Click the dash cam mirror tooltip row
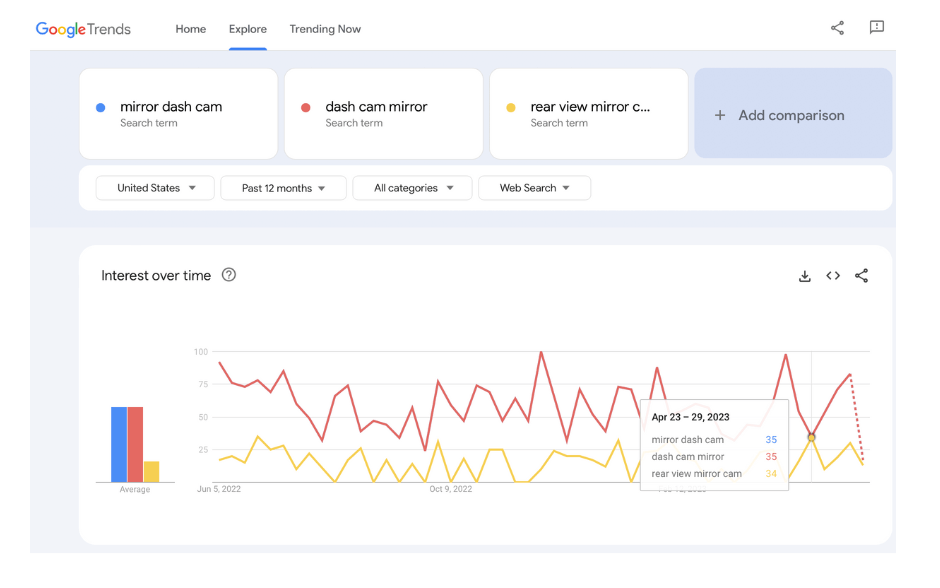This screenshot has height=588, width=940. coord(714,457)
